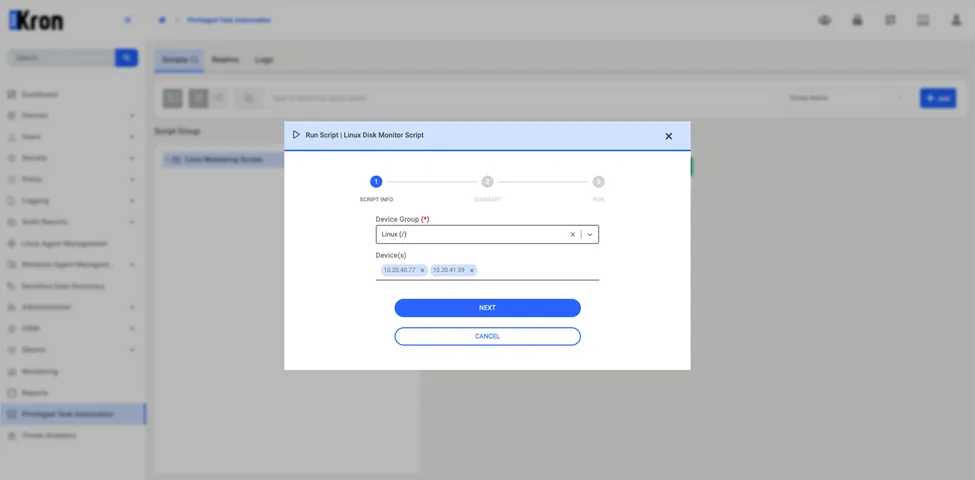
Task: Click the Device(s) field after the chips
Action: click(x=538, y=270)
